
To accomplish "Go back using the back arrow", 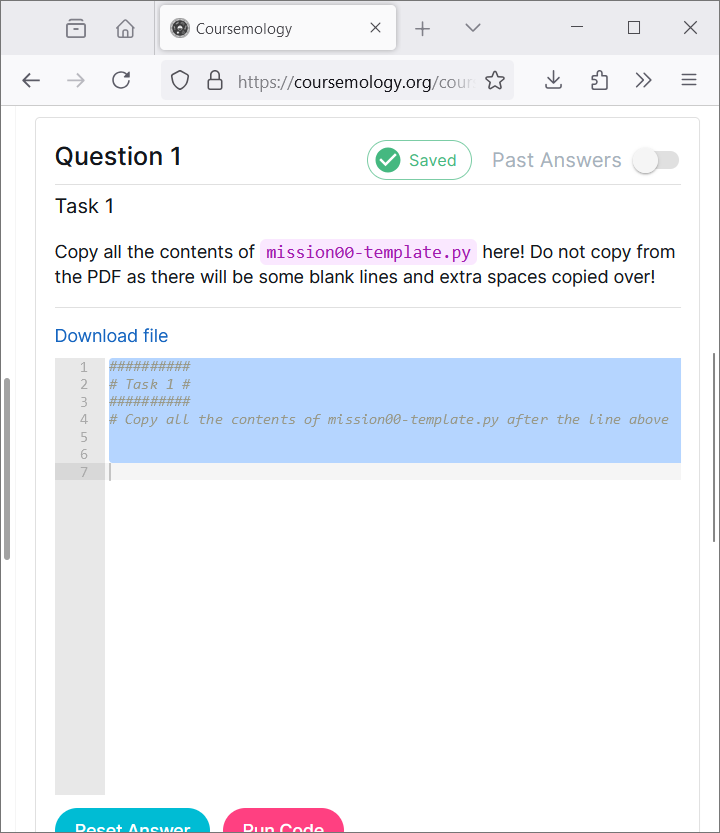I will (31, 80).
